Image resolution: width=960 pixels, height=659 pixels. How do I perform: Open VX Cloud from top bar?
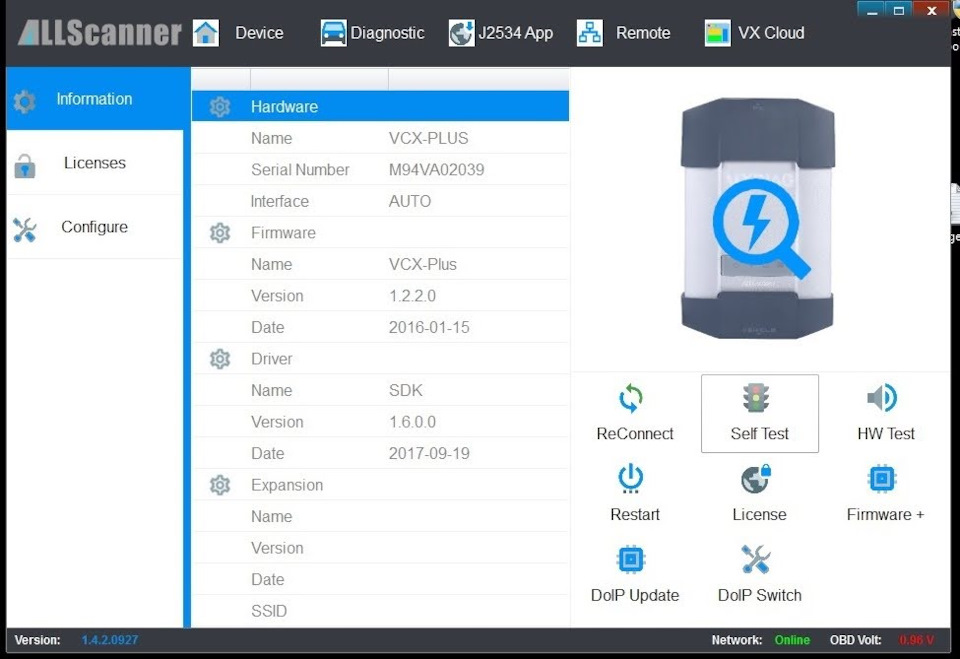[754, 33]
